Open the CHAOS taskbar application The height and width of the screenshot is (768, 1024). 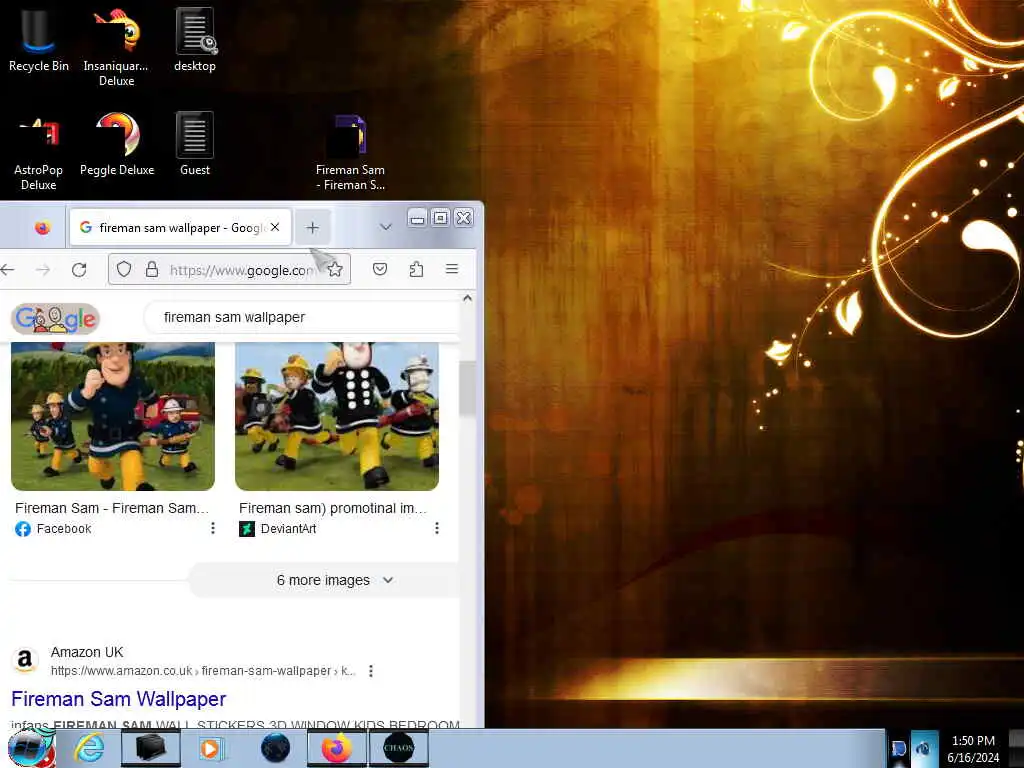tap(399, 748)
